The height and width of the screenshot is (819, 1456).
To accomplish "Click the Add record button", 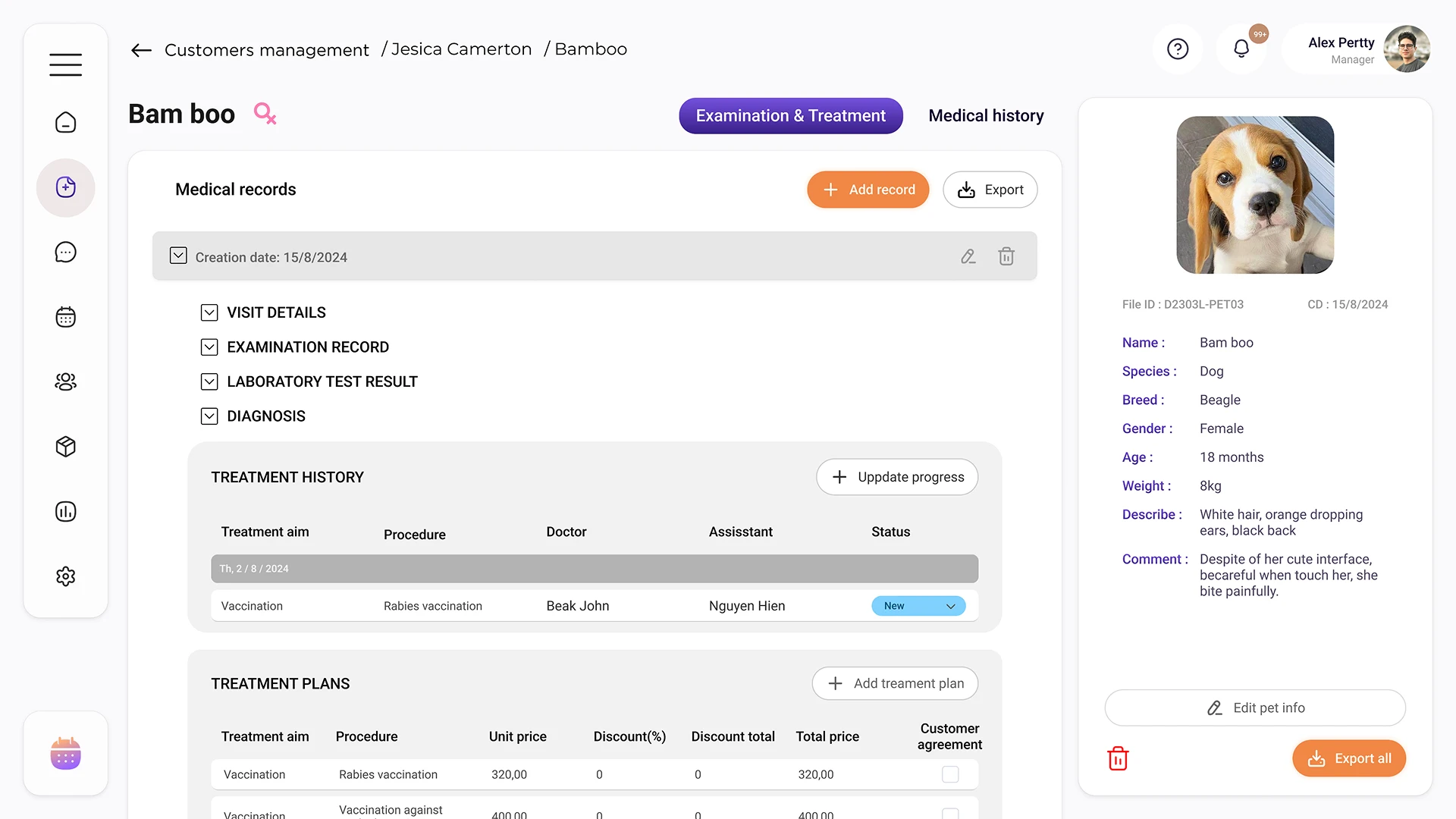I will pyautogui.click(x=868, y=190).
